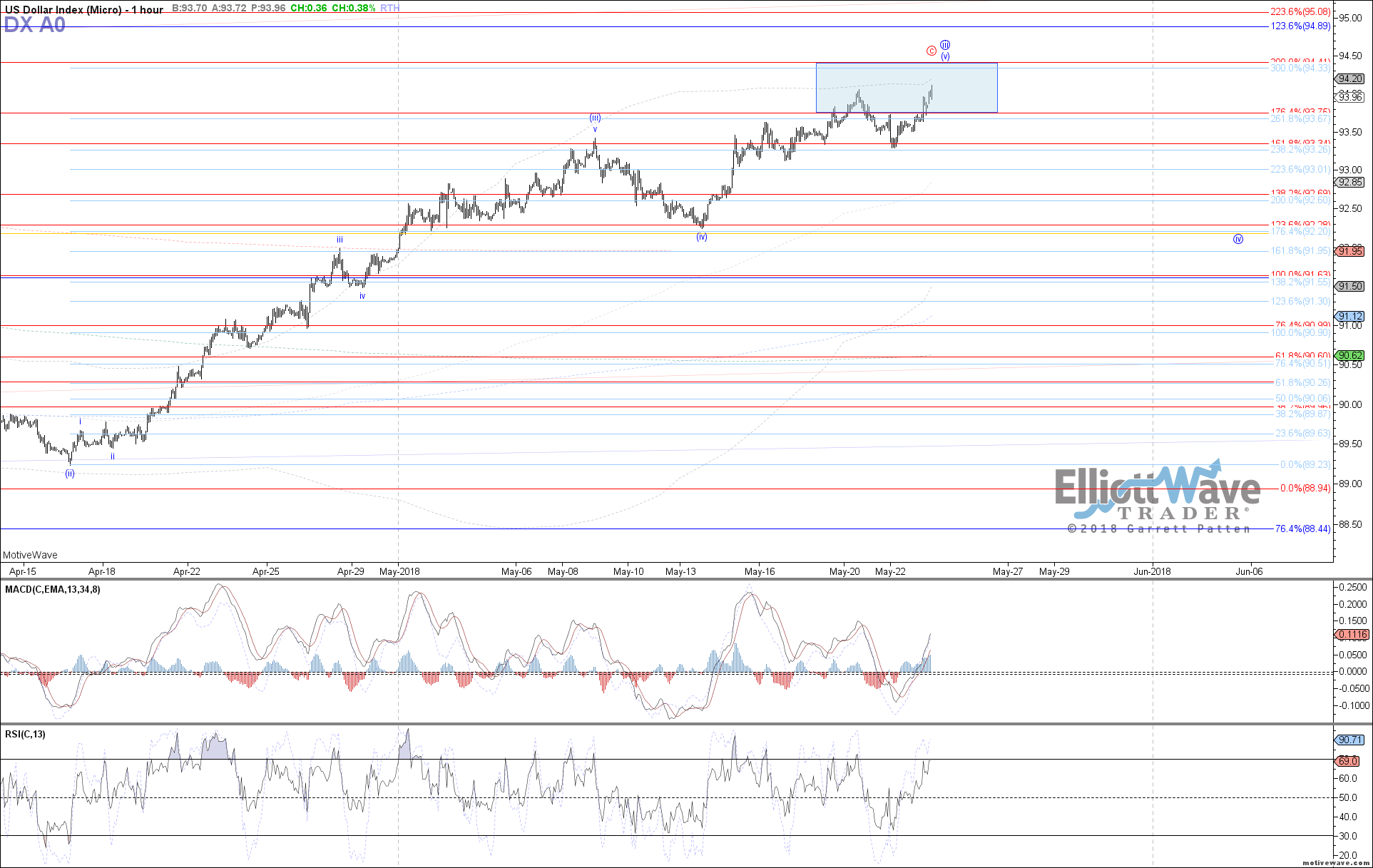Select the red 91.95 price tag
This screenshot has width=1373, height=868.
pyautogui.click(x=1351, y=251)
